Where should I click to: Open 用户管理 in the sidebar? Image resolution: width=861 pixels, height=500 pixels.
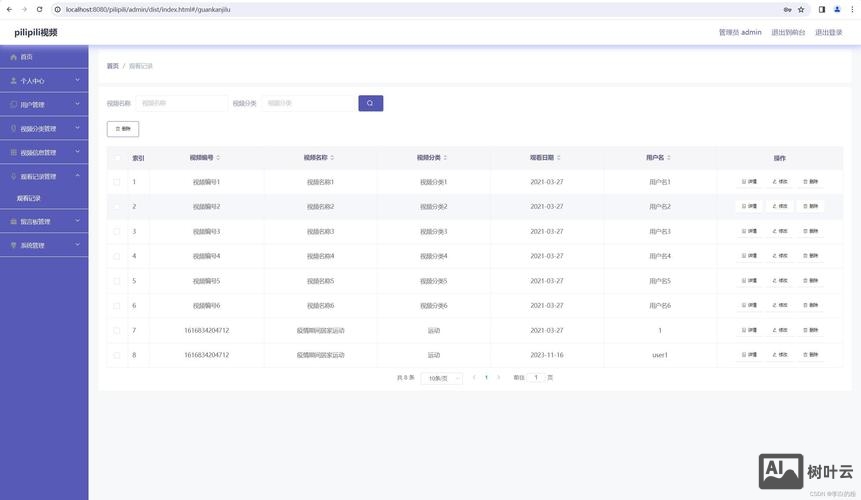click(43, 104)
